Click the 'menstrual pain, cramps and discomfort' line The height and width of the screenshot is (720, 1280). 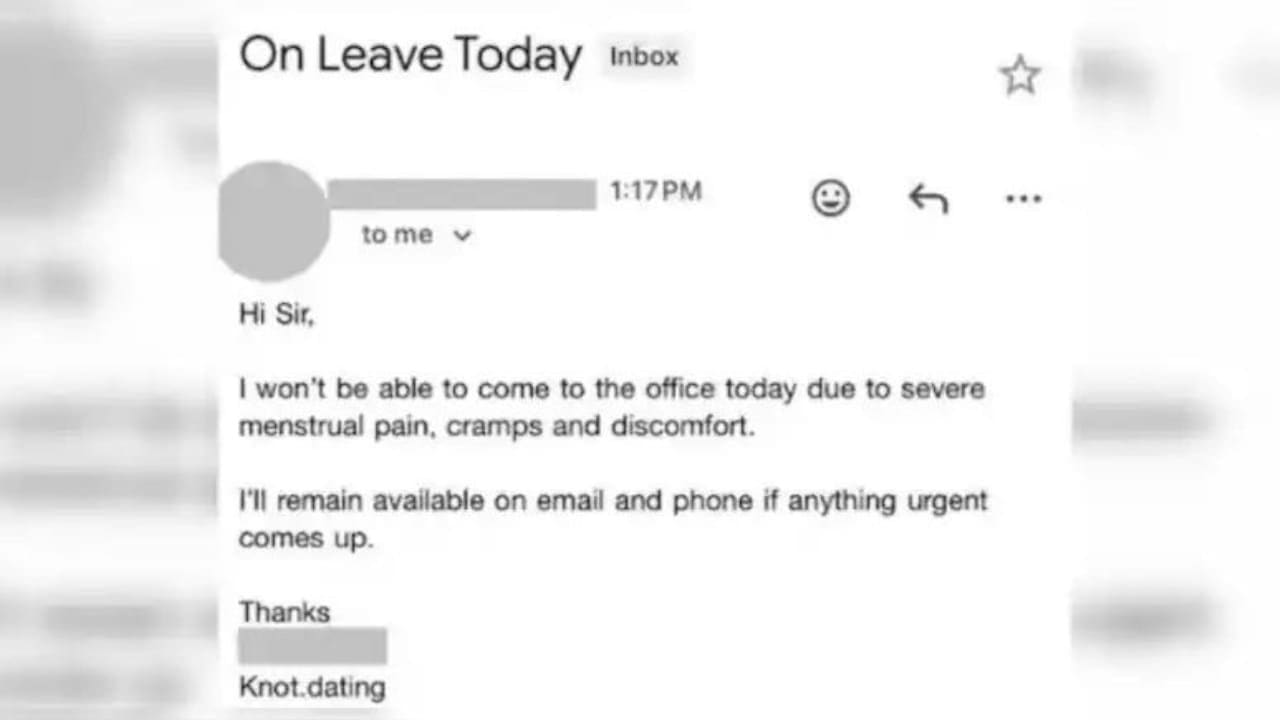(497, 426)
